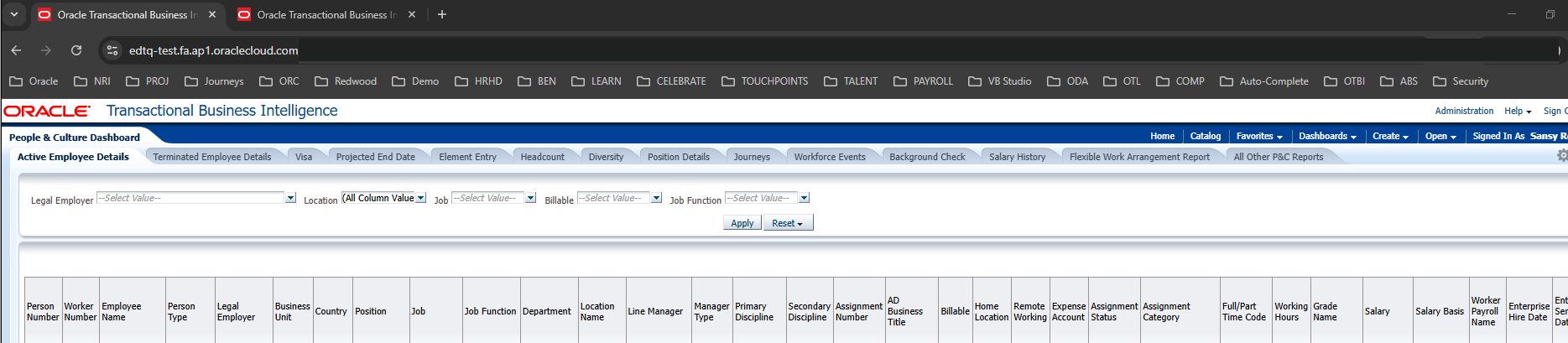Switch to All Other P&C Reports tab
Screen dimensions: 1568x343
(1278, 157)
